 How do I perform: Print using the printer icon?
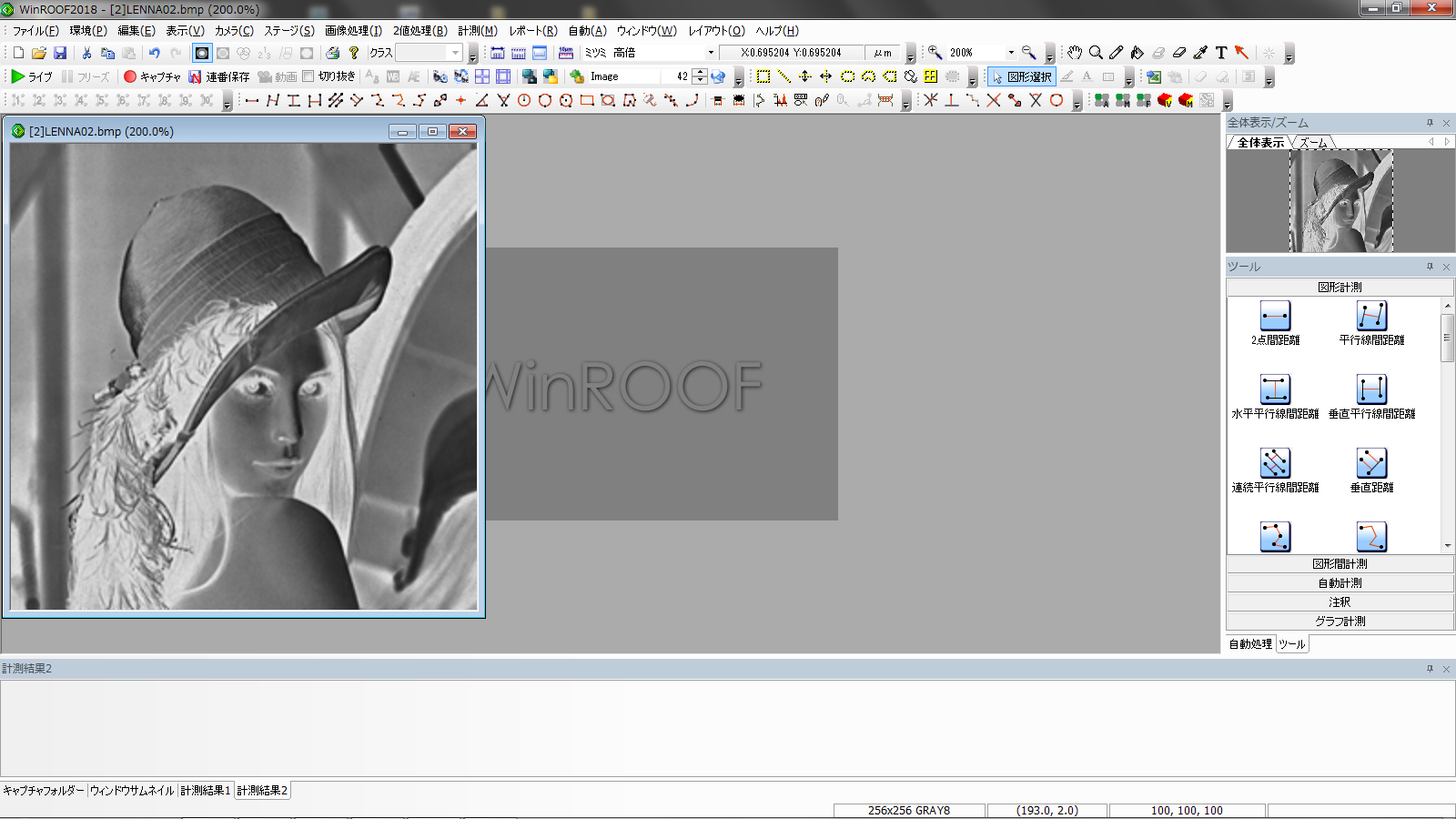pos(333,53)
